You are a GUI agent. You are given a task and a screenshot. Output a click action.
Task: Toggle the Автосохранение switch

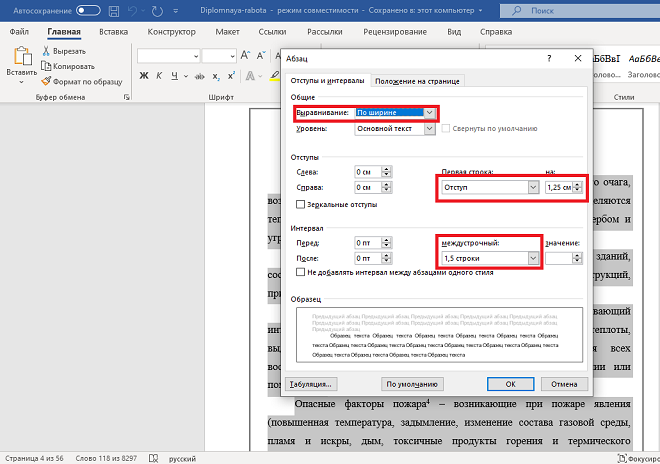coord(87,10)
